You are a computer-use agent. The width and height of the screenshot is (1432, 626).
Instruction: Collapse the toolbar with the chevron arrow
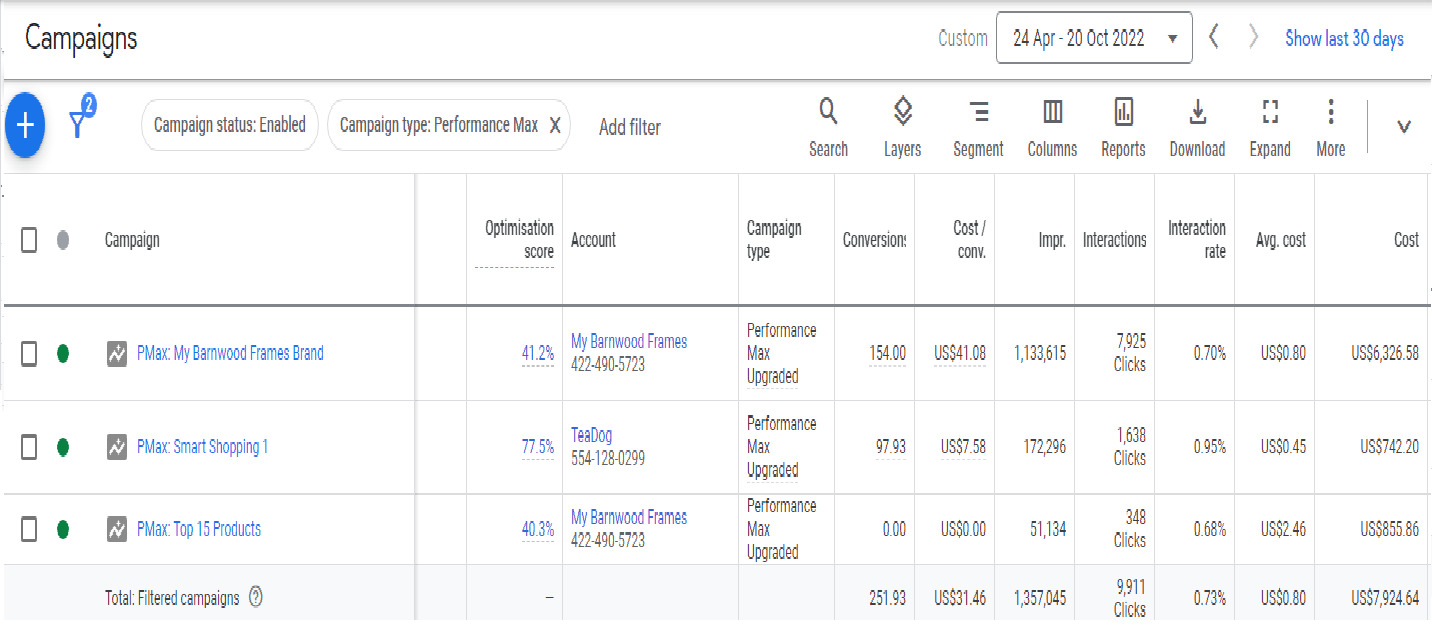pos(1403,127)
